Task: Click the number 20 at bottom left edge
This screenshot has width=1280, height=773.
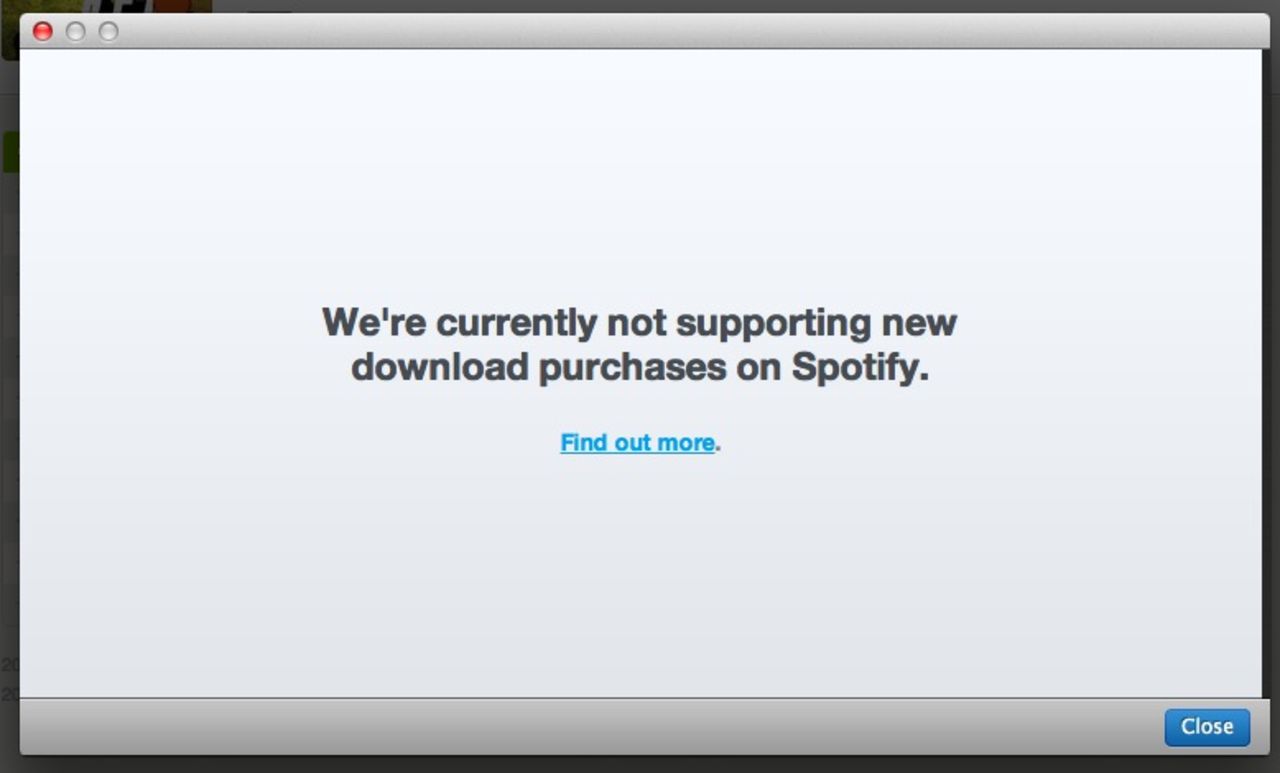Action: point(7,665)
